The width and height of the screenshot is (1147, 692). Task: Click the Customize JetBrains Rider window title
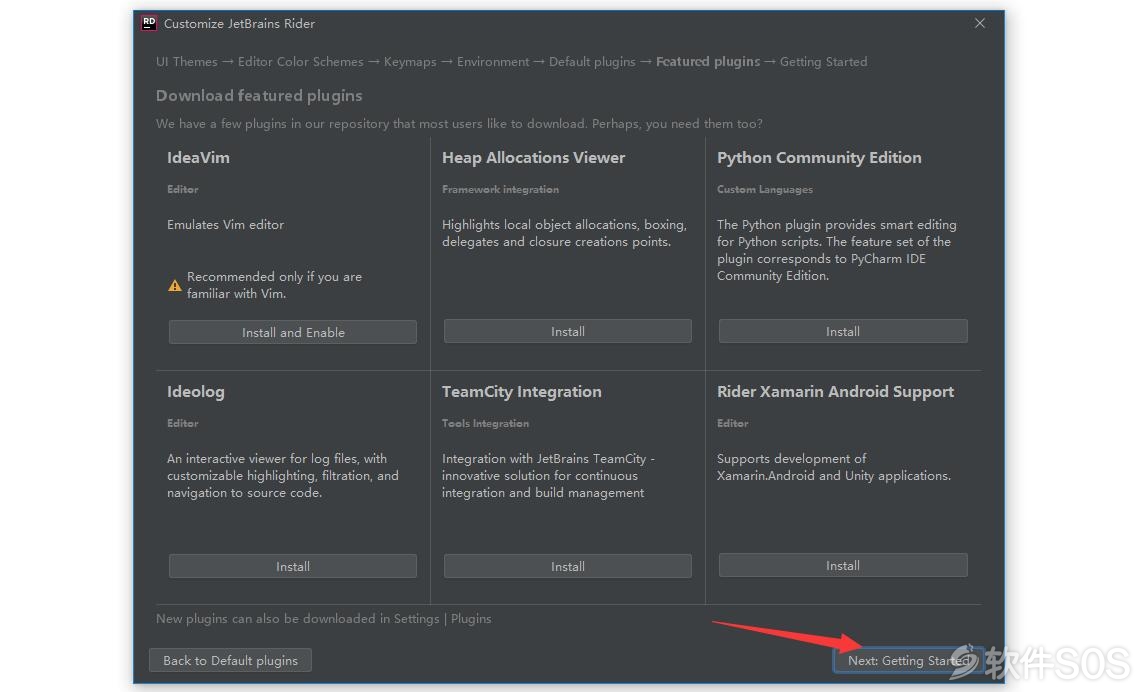(239, 23)
